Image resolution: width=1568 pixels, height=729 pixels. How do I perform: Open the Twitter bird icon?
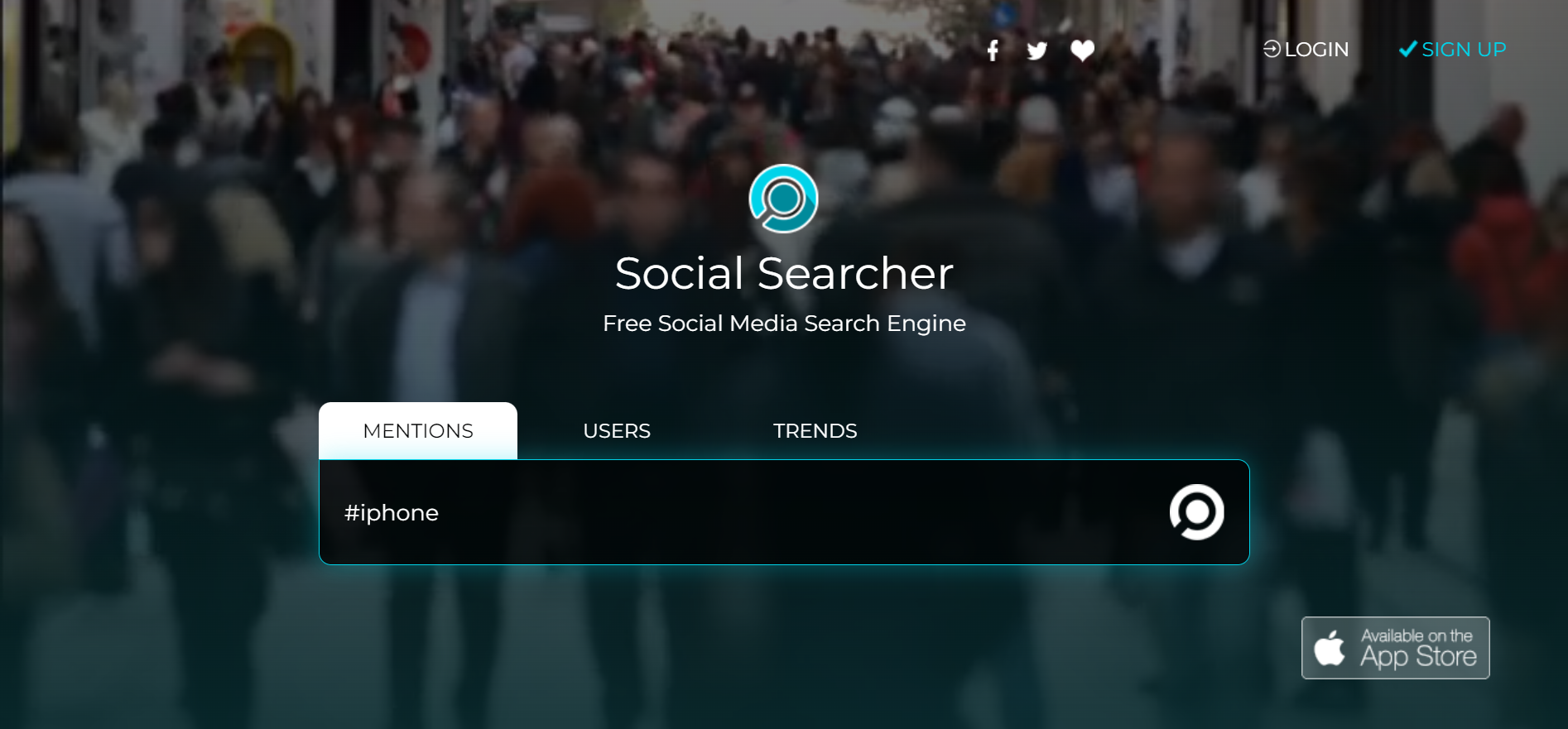[x=1037, y=51]
